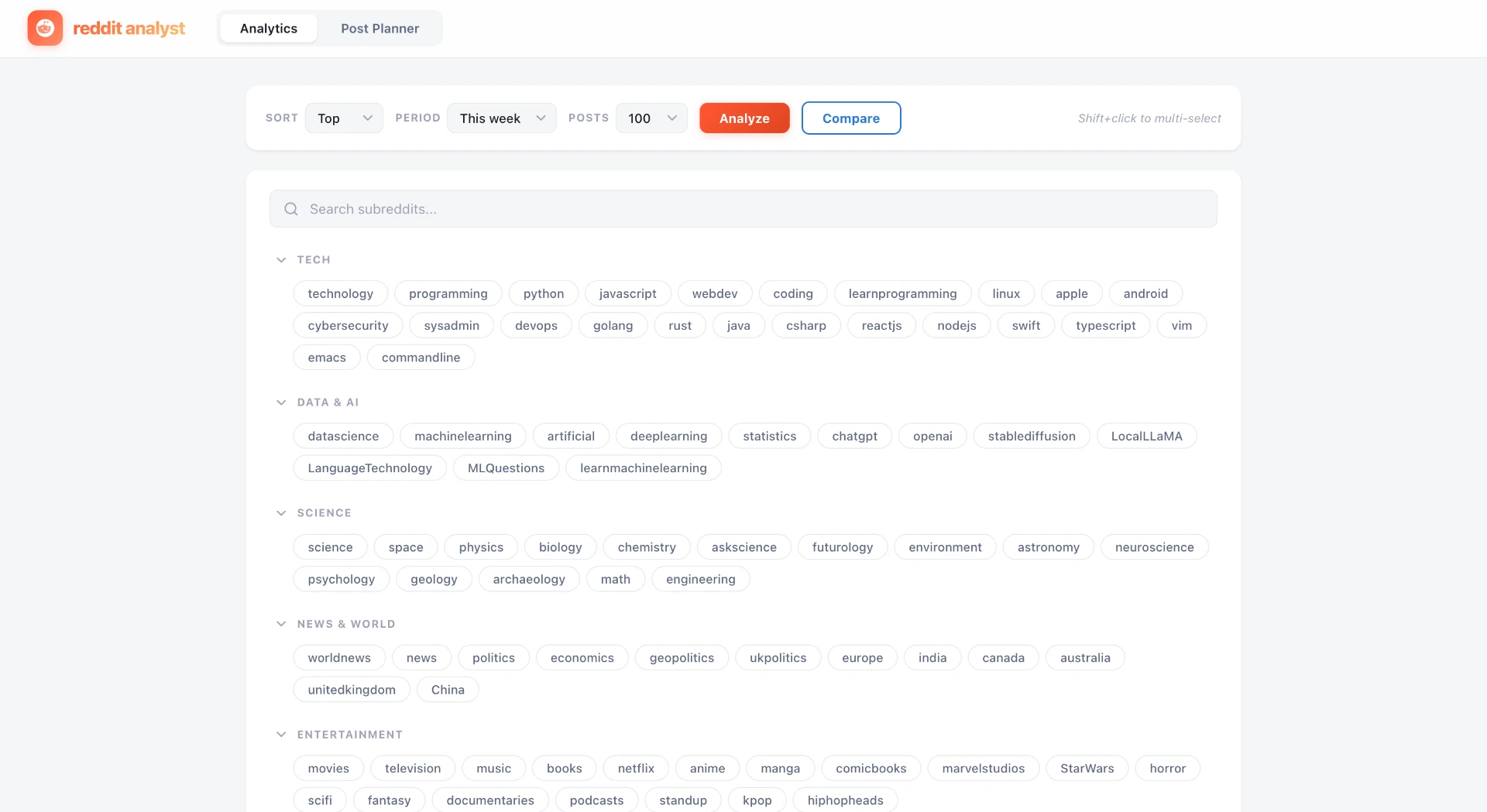Select the australia chip
Image resolution: width=1487 pixels, height=812 pixels.
point(1086,658)
